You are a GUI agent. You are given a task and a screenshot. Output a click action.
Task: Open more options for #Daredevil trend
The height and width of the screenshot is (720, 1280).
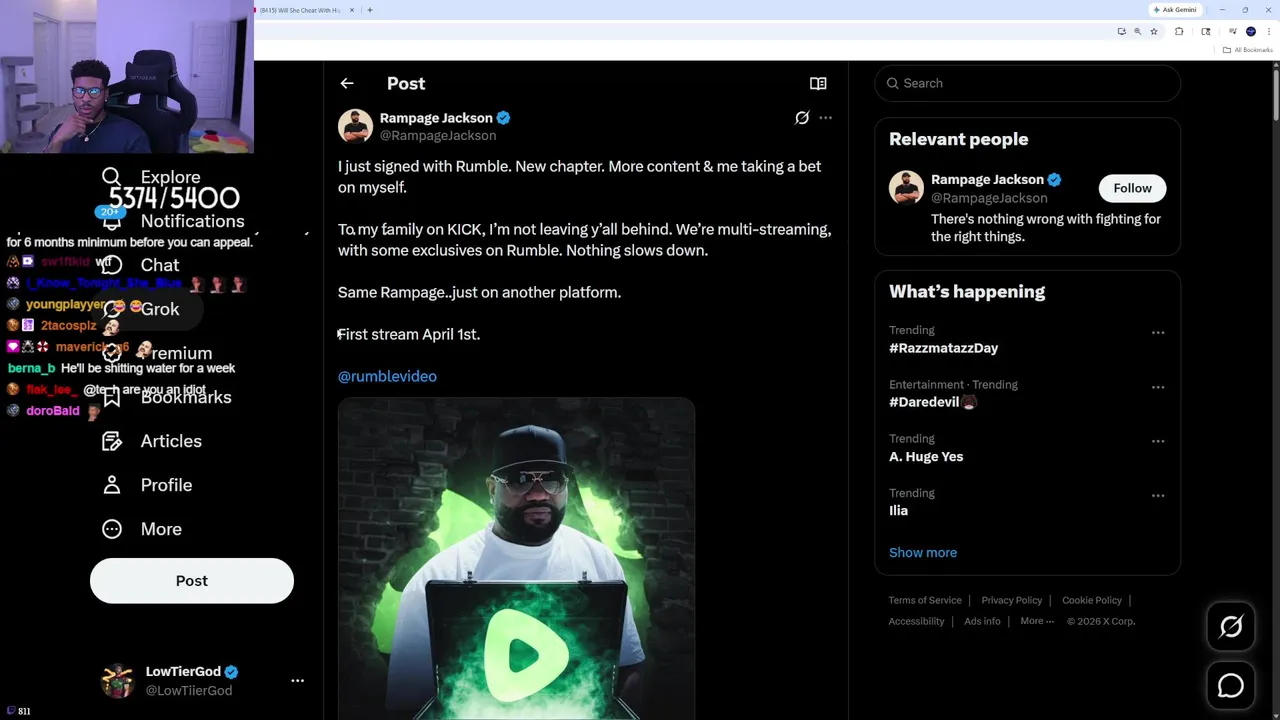point(1158,387)
